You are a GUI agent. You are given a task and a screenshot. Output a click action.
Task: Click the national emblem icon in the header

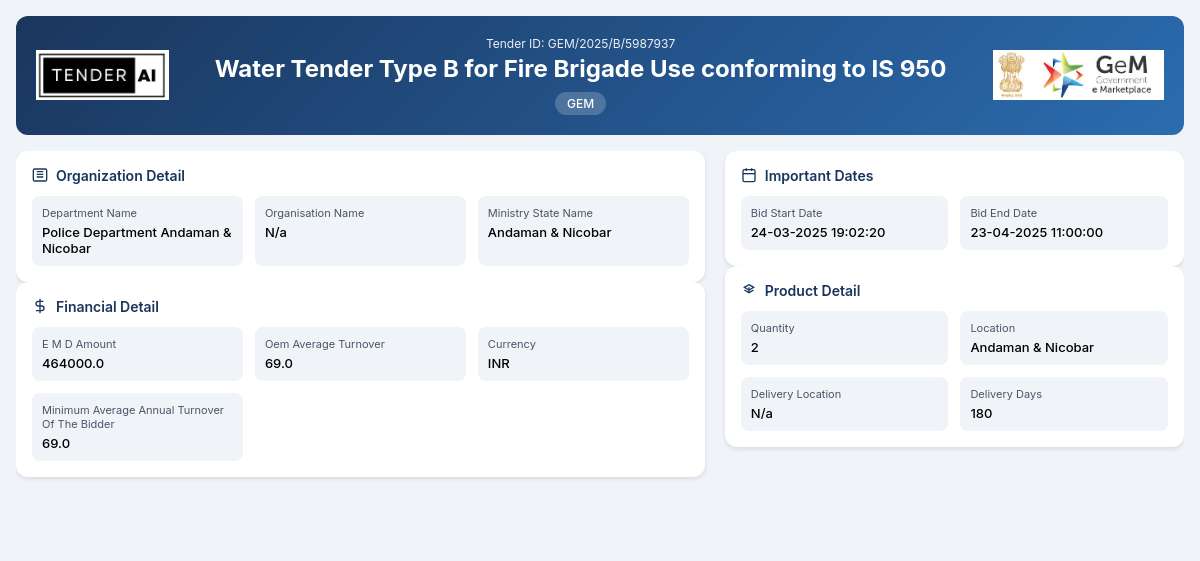pyautogui.click(x=1014, y=75)
